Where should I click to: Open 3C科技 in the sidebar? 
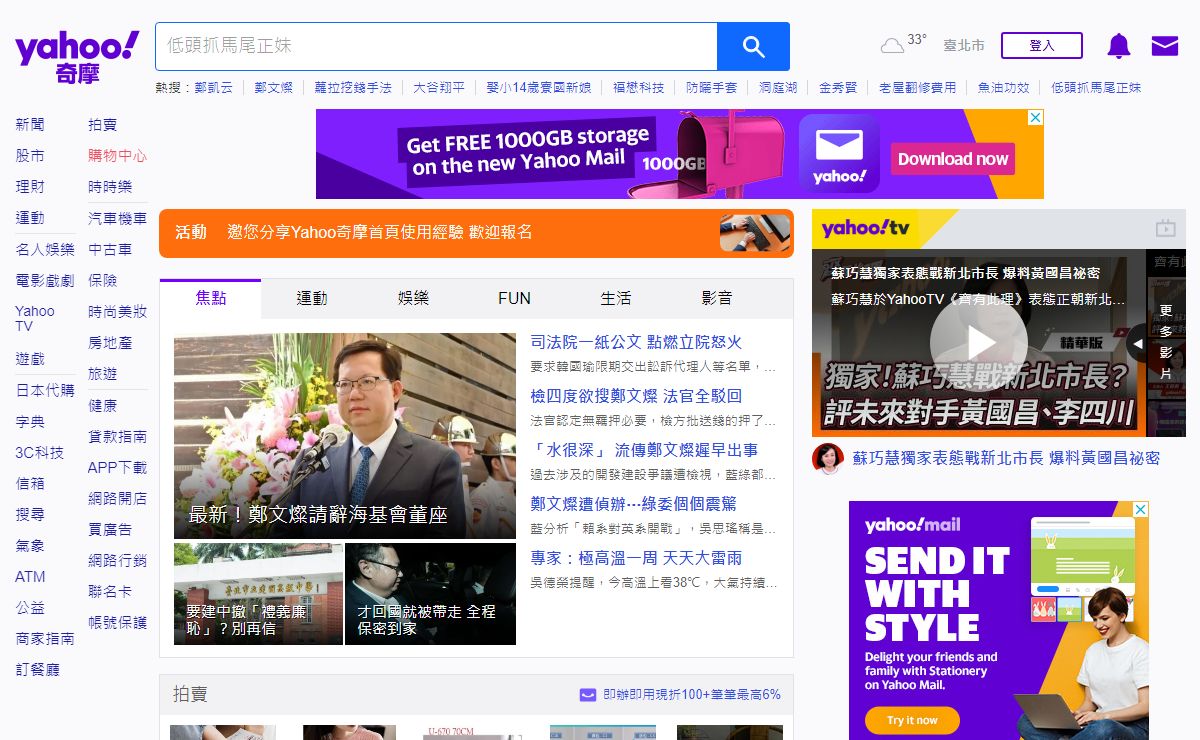(40, 452)
